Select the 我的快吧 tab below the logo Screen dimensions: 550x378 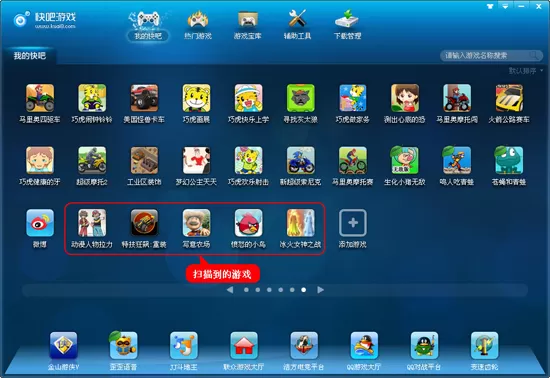[x=29, y=56]
